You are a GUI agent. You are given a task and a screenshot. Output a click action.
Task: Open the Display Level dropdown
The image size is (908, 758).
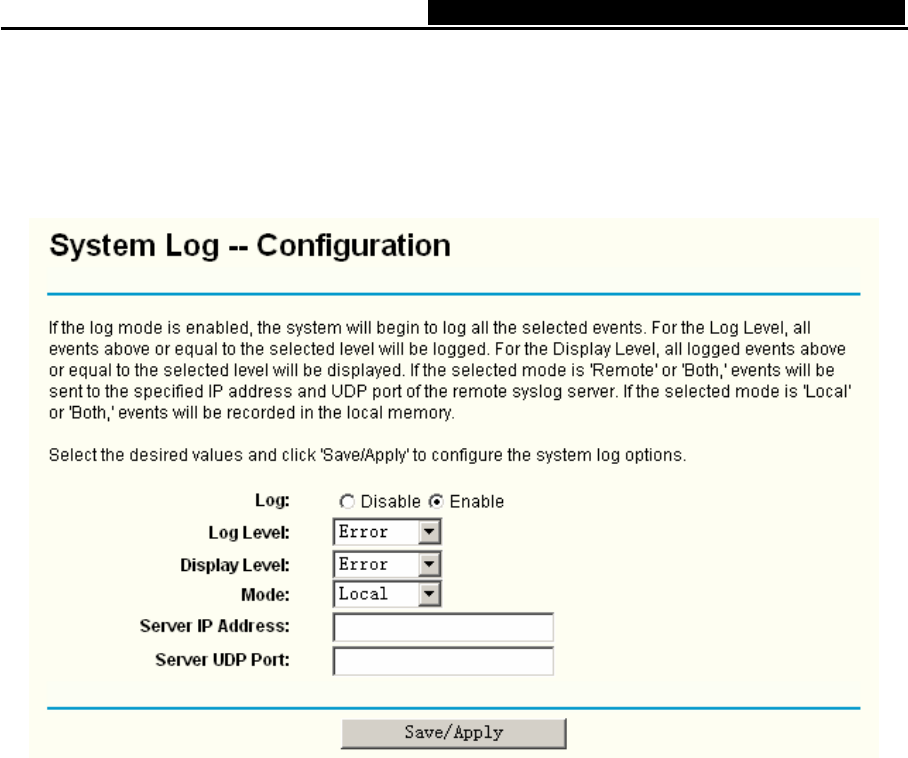pyautogui.click(x=387, y=564)
